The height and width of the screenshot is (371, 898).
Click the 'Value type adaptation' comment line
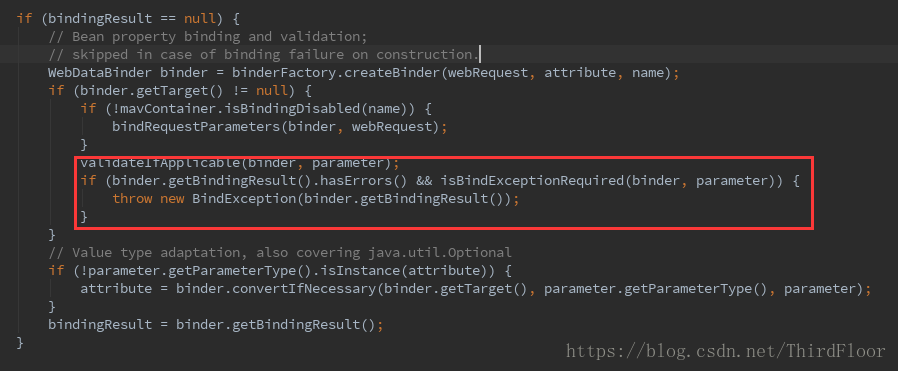tap(280, 252)
